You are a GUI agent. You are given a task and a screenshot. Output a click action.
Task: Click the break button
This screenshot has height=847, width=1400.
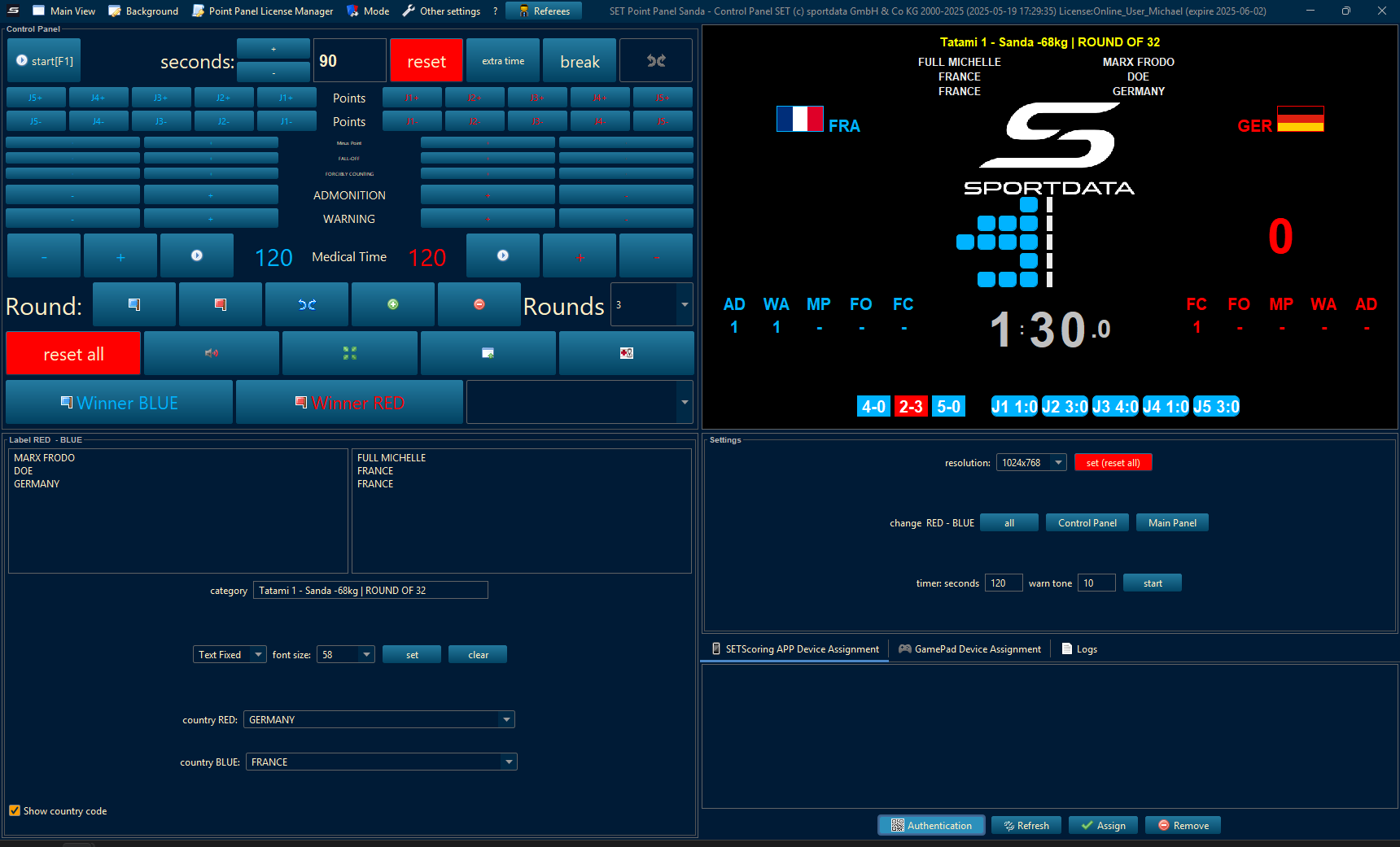(580, 61)
